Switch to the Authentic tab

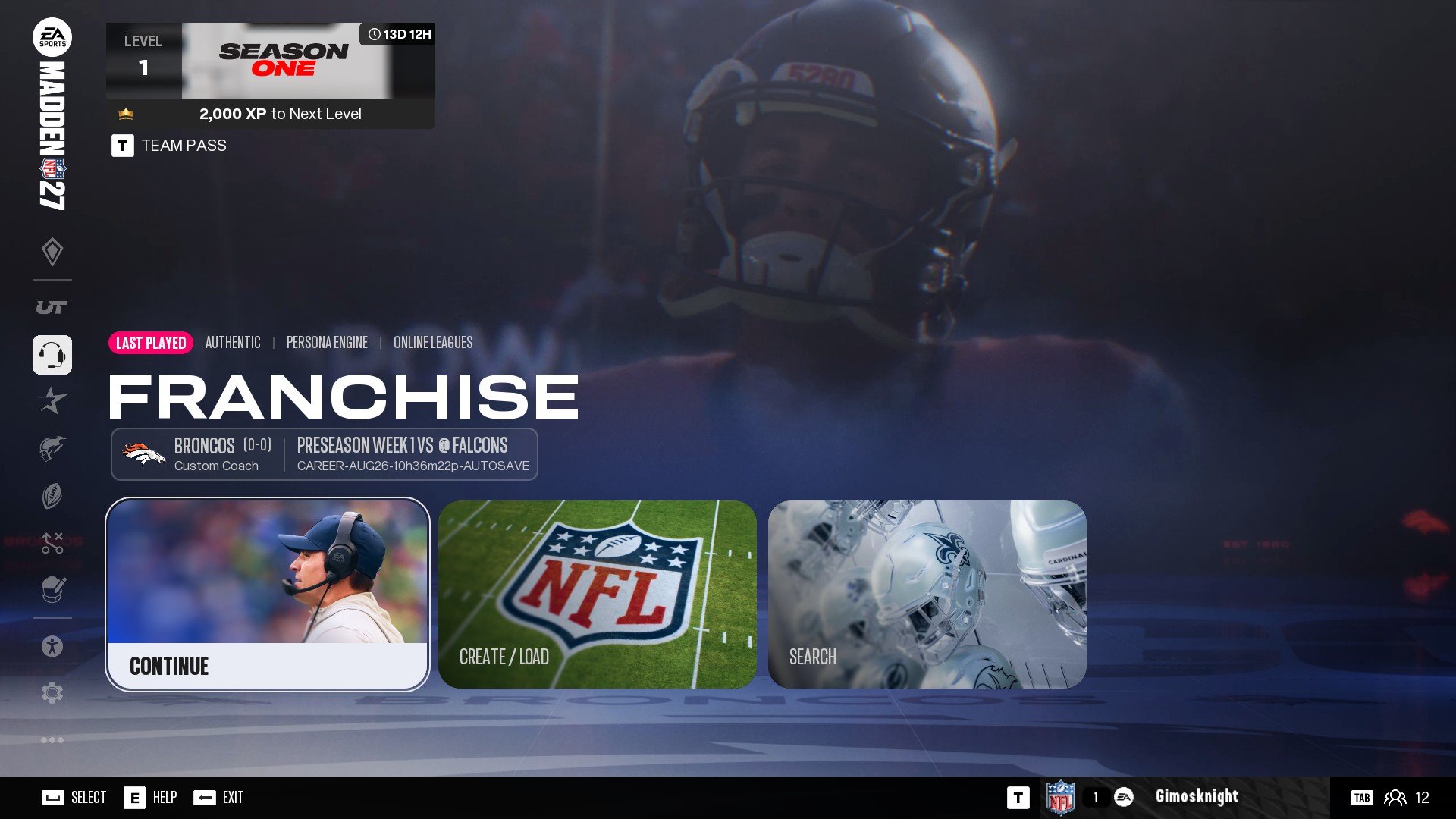click(x=233, y=343)
